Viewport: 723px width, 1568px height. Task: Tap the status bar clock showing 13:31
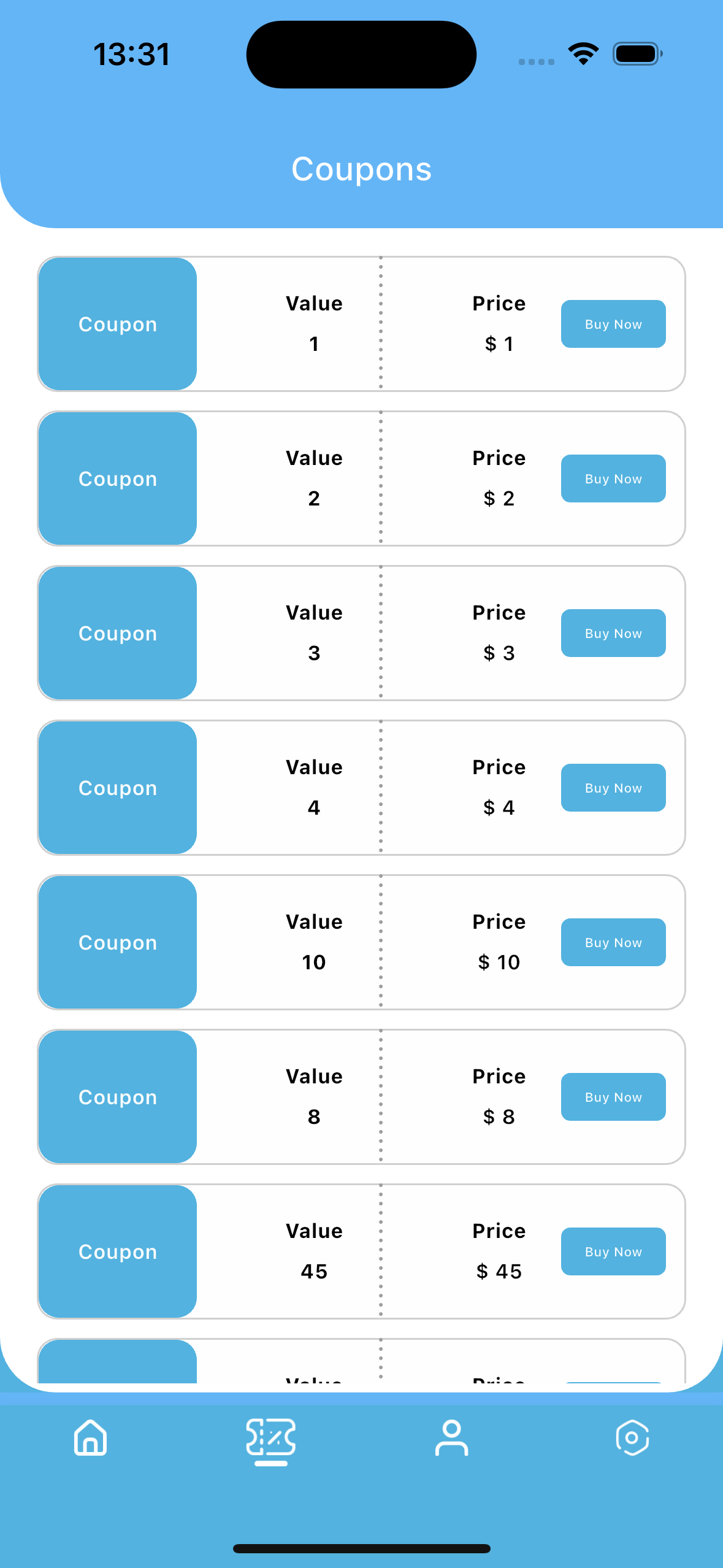click(132, 54)
